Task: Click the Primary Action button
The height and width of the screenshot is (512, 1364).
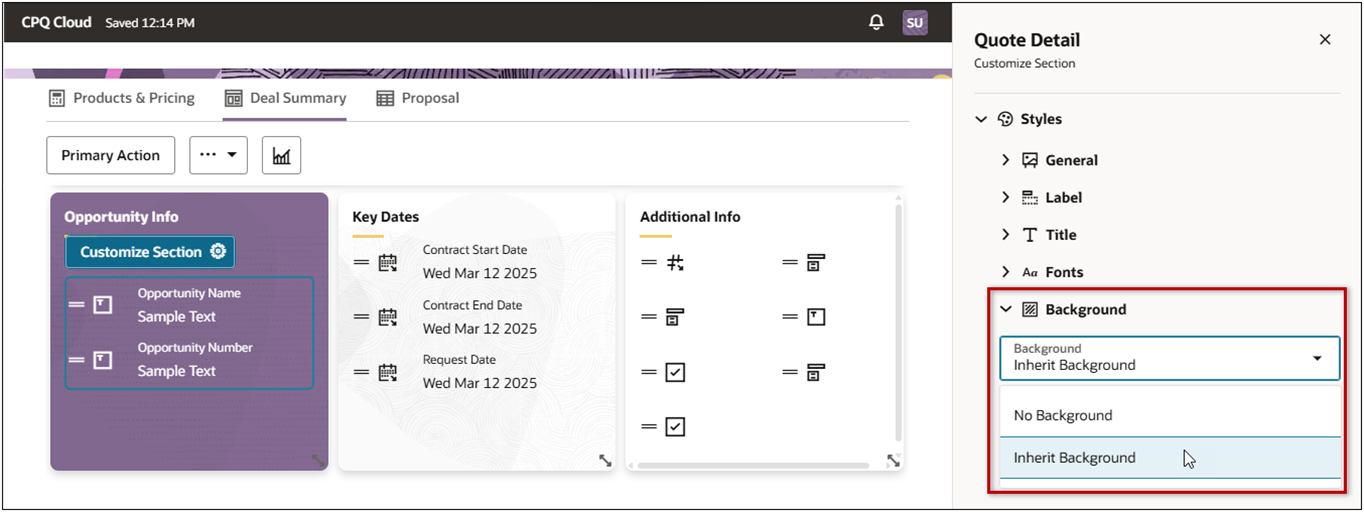Action: [110, 156]
